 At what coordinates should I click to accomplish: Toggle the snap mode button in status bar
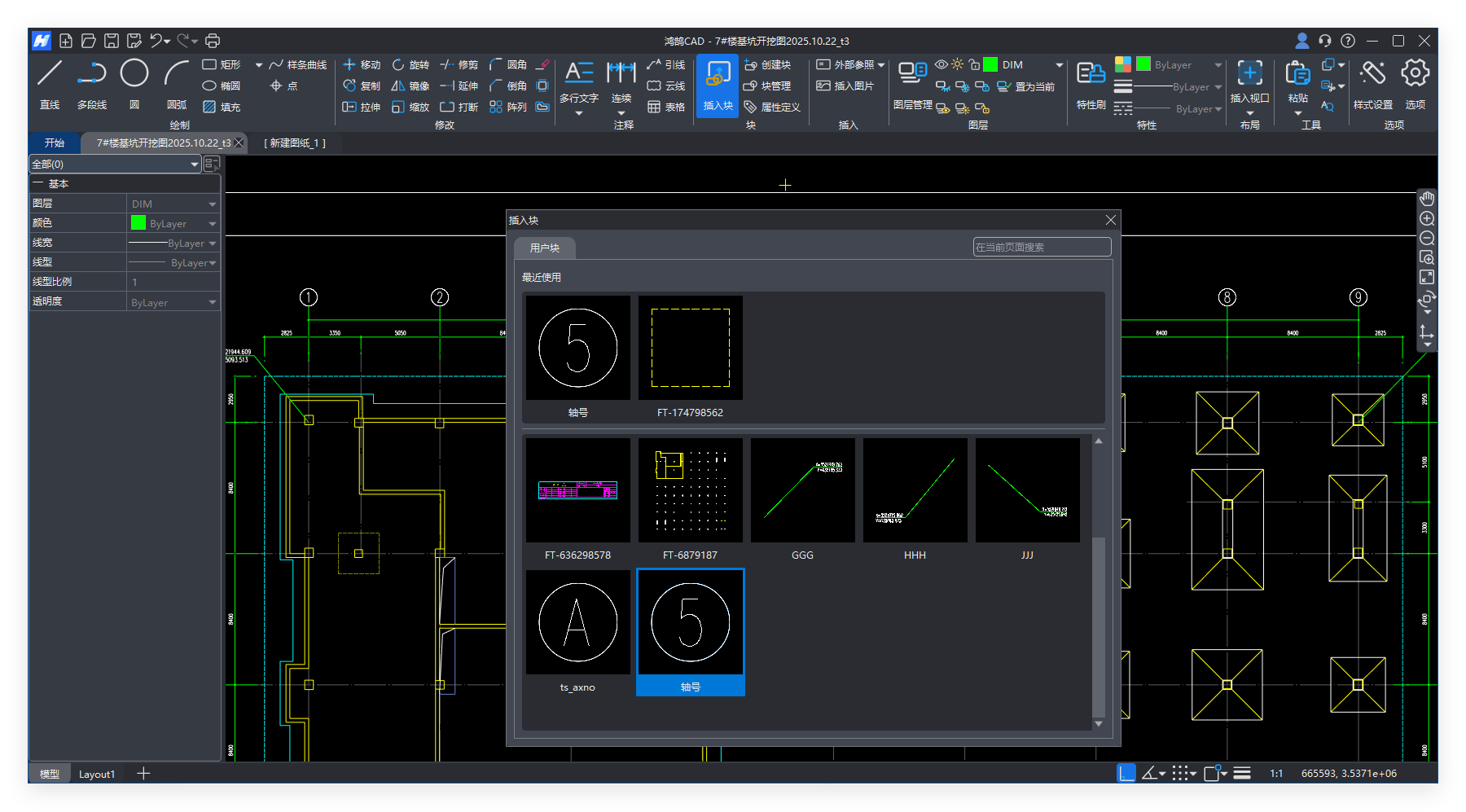[x=1179, y=773]
